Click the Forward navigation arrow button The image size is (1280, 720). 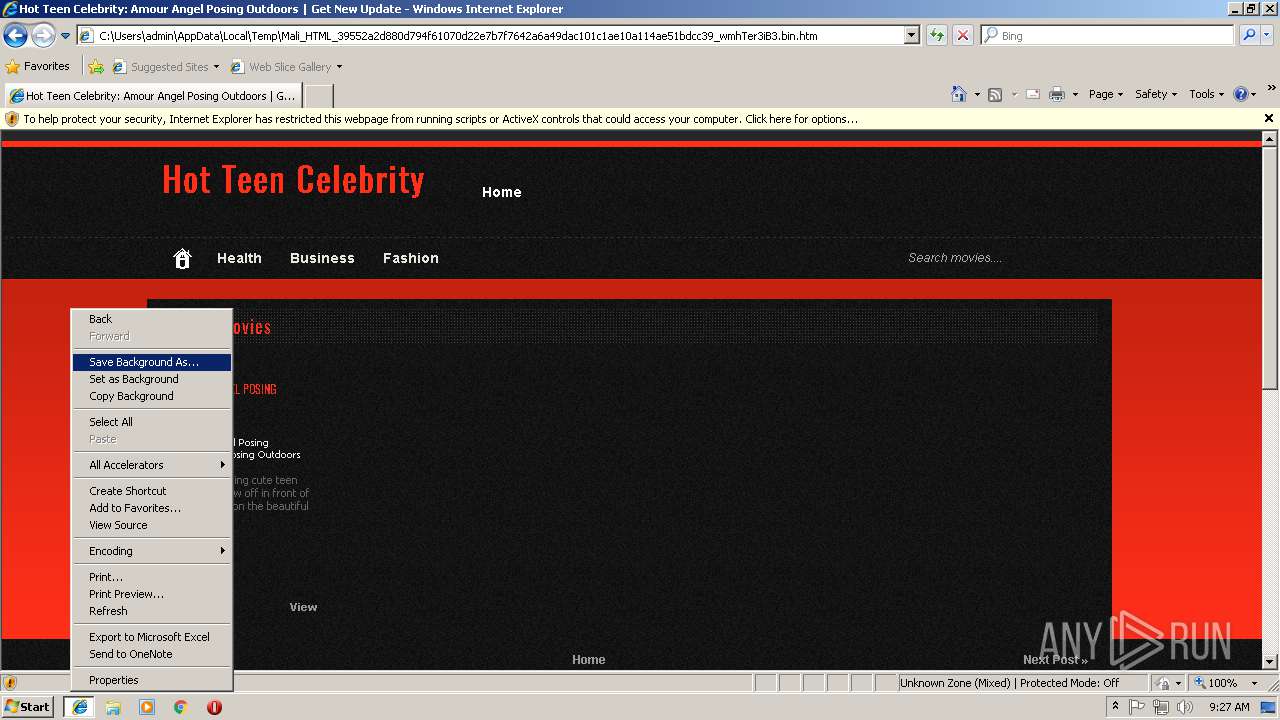(x=43, y=36)
